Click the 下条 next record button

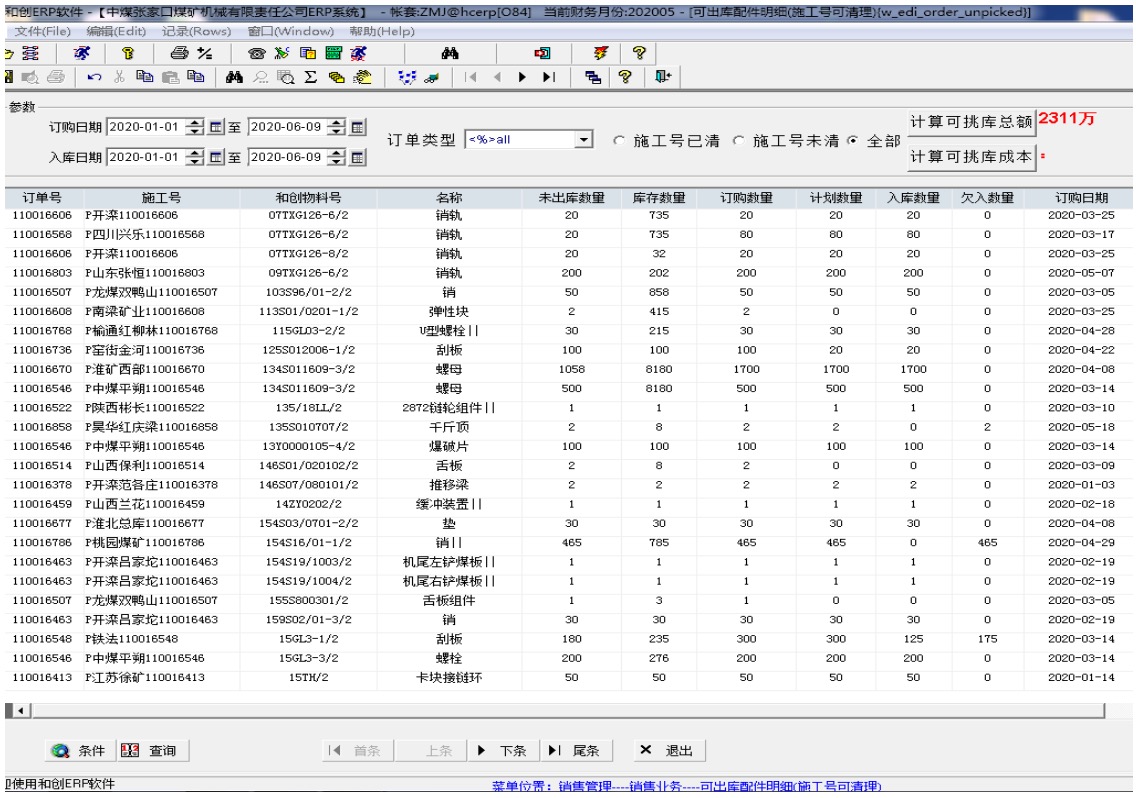click(504, 750)
